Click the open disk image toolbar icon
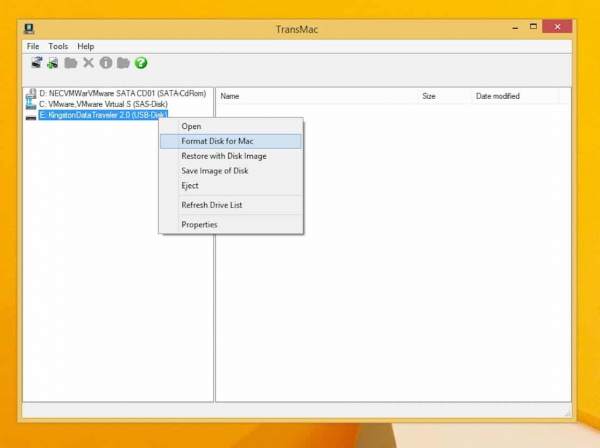Screen dimensions: 600x448 point(37,63)
